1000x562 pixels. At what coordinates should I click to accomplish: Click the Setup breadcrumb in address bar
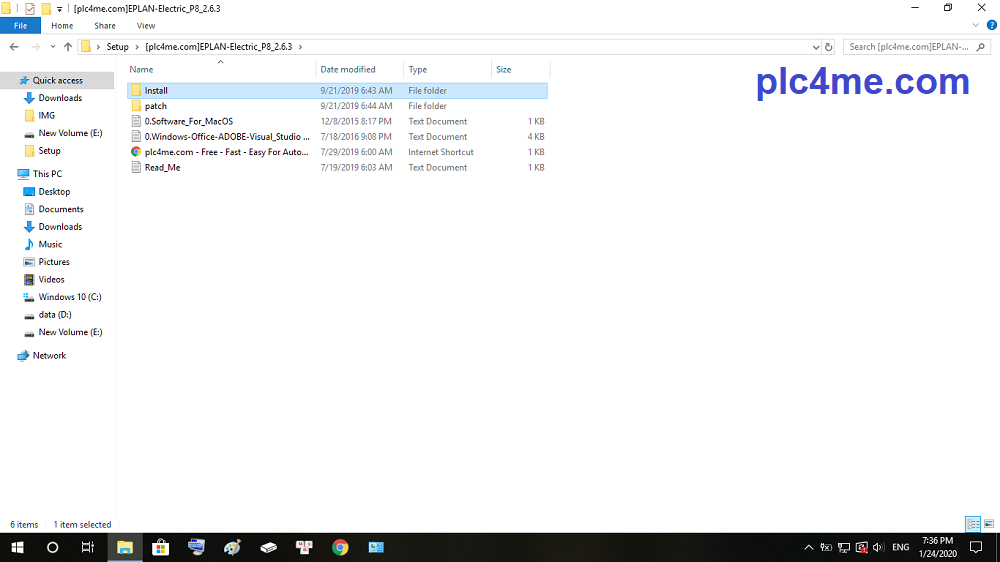click(x=117, y=47)
